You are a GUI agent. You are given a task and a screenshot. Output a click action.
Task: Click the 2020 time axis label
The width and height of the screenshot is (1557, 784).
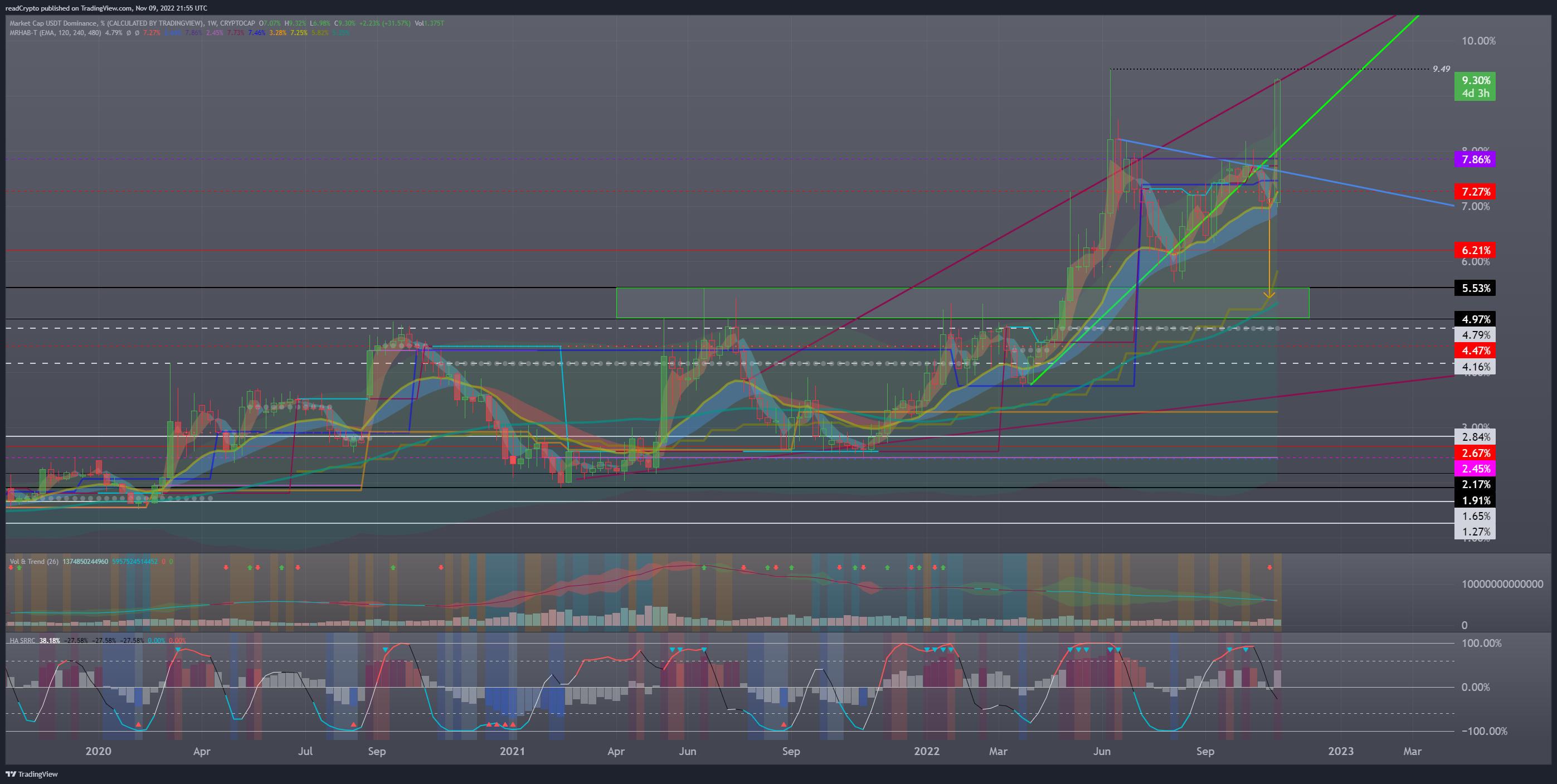click(x=98, y=751)
